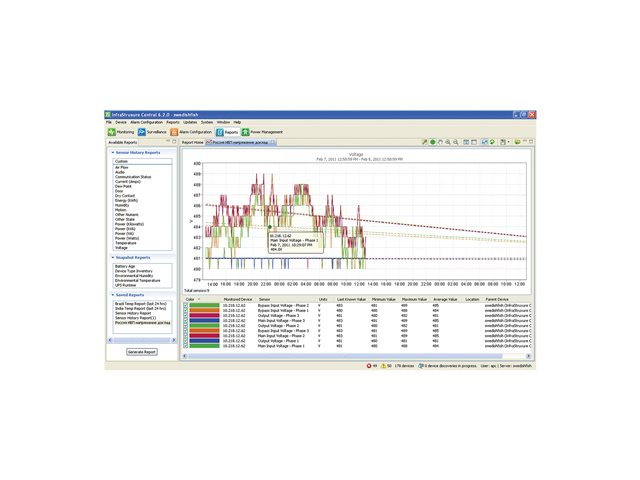
Task: Click the Generate Report button
Action: [141, 353]
